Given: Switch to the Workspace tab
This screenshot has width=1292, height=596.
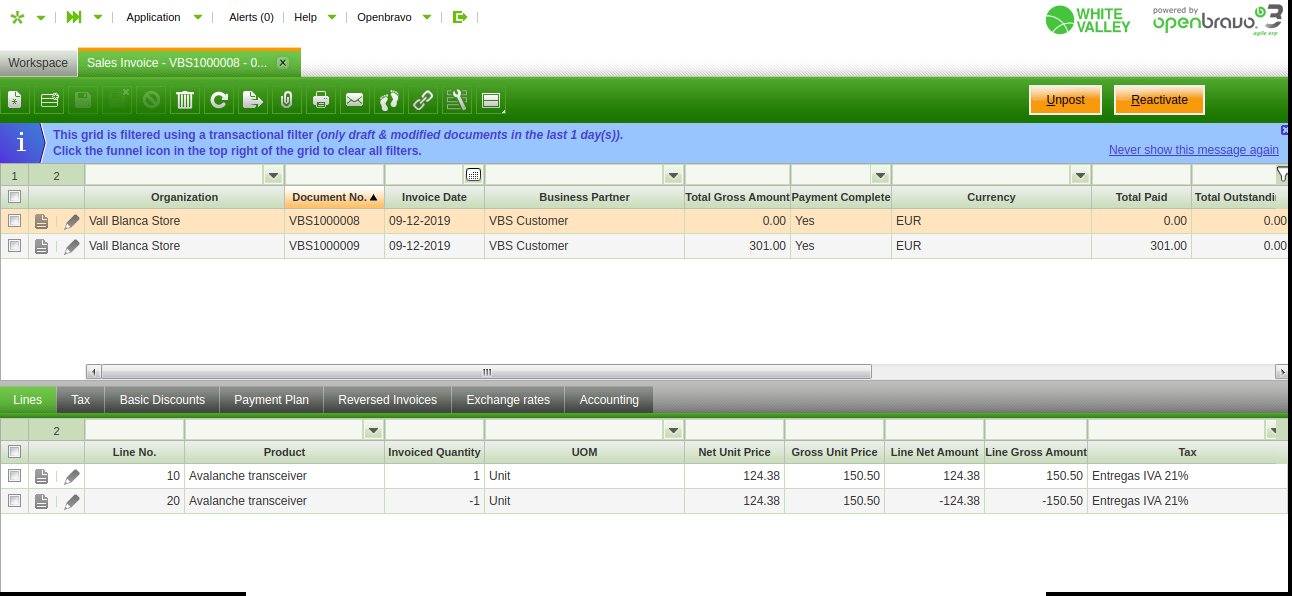Looking at the screenshot, I should pyautogui.click(x=38, y=63).
